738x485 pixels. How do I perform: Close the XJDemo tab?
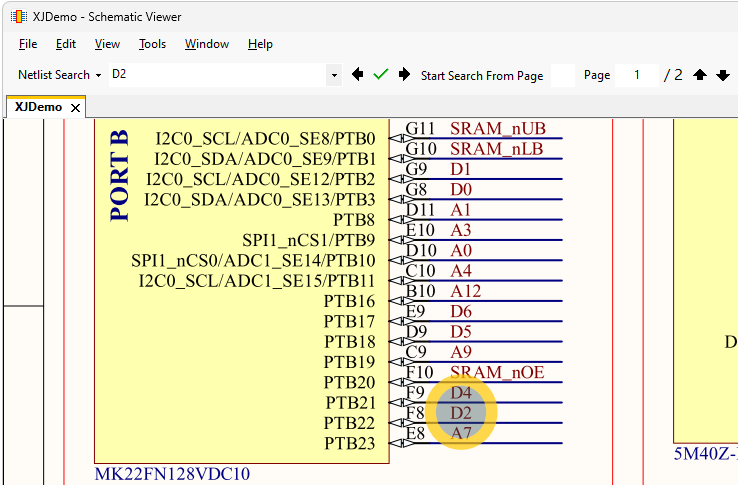click(76, 107)
